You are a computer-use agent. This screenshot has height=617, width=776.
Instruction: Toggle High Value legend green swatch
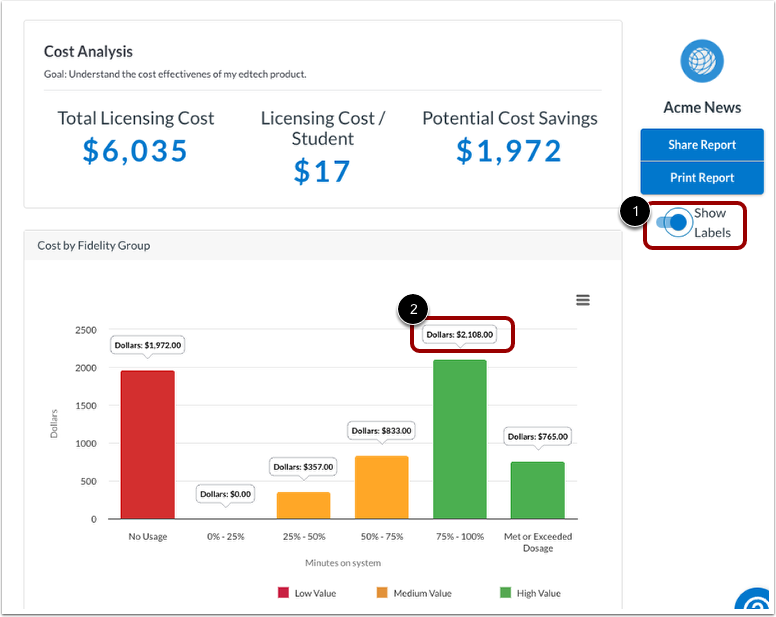505,593
